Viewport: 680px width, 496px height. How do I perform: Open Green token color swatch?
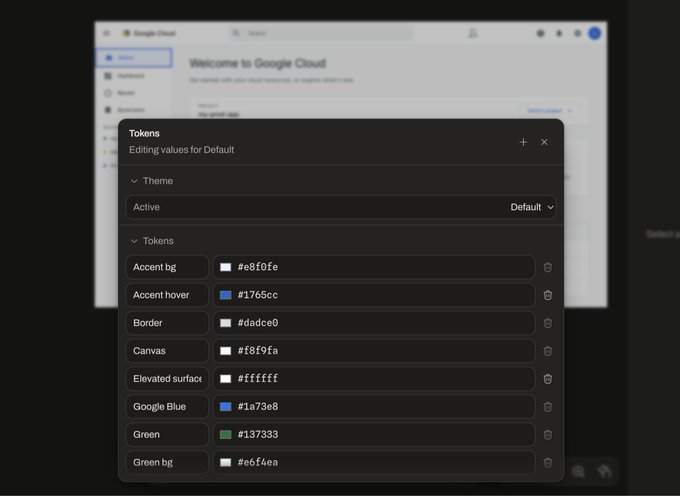(x=226, y=434)
